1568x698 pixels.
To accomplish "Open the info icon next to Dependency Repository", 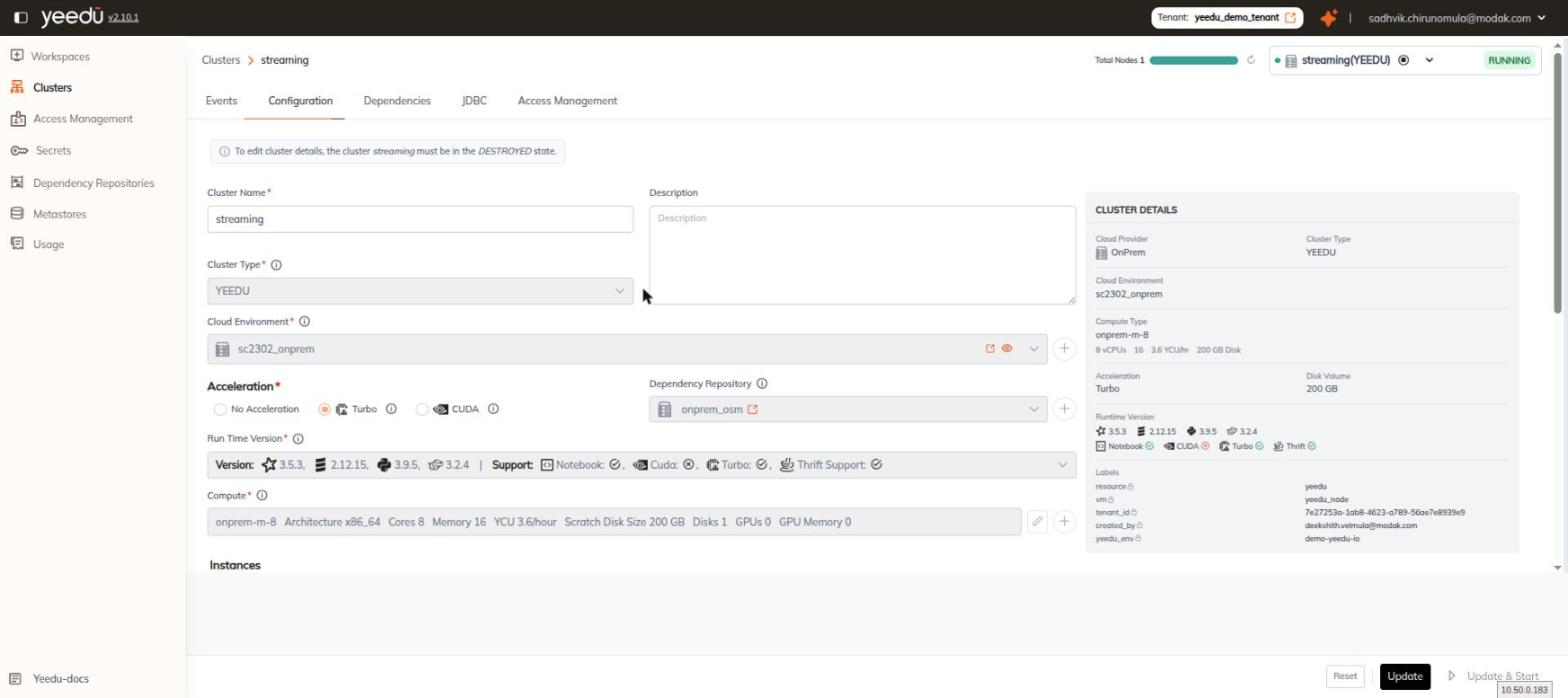I will tap(762, 384).
